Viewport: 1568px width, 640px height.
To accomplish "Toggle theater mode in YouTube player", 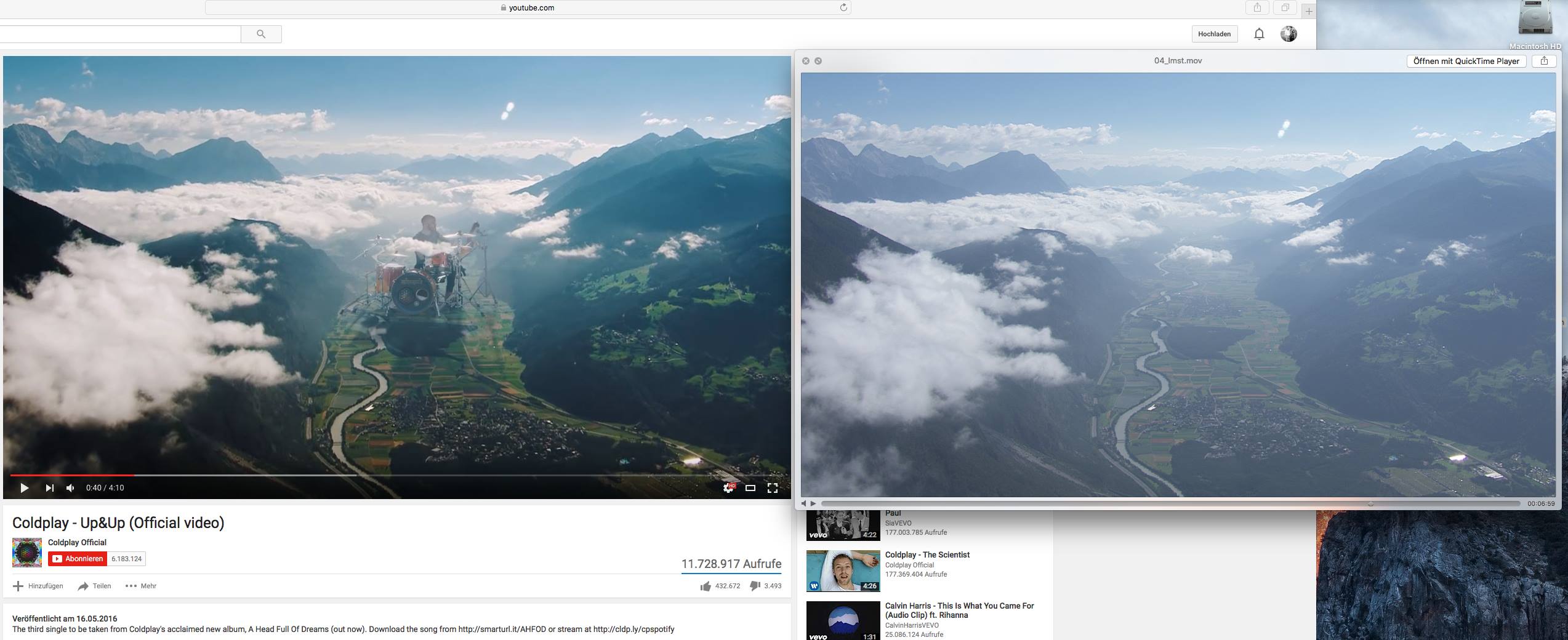I will [750, 488].
